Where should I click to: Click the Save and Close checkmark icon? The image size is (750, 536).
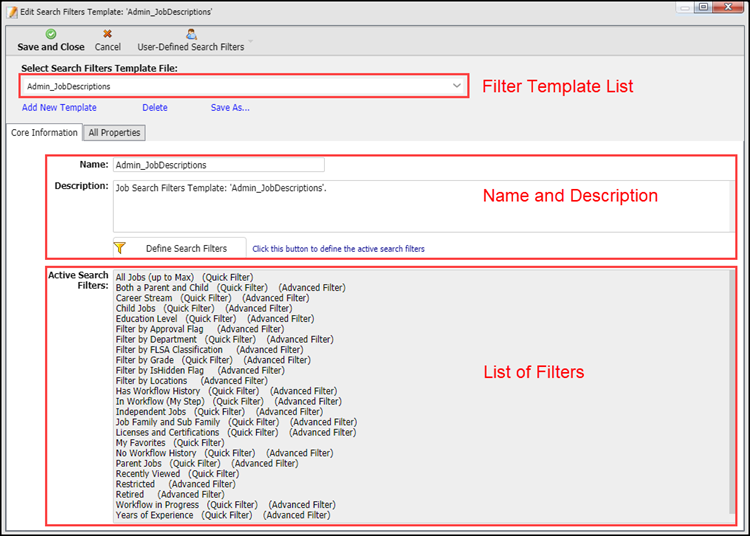click(x=51, y=33)
